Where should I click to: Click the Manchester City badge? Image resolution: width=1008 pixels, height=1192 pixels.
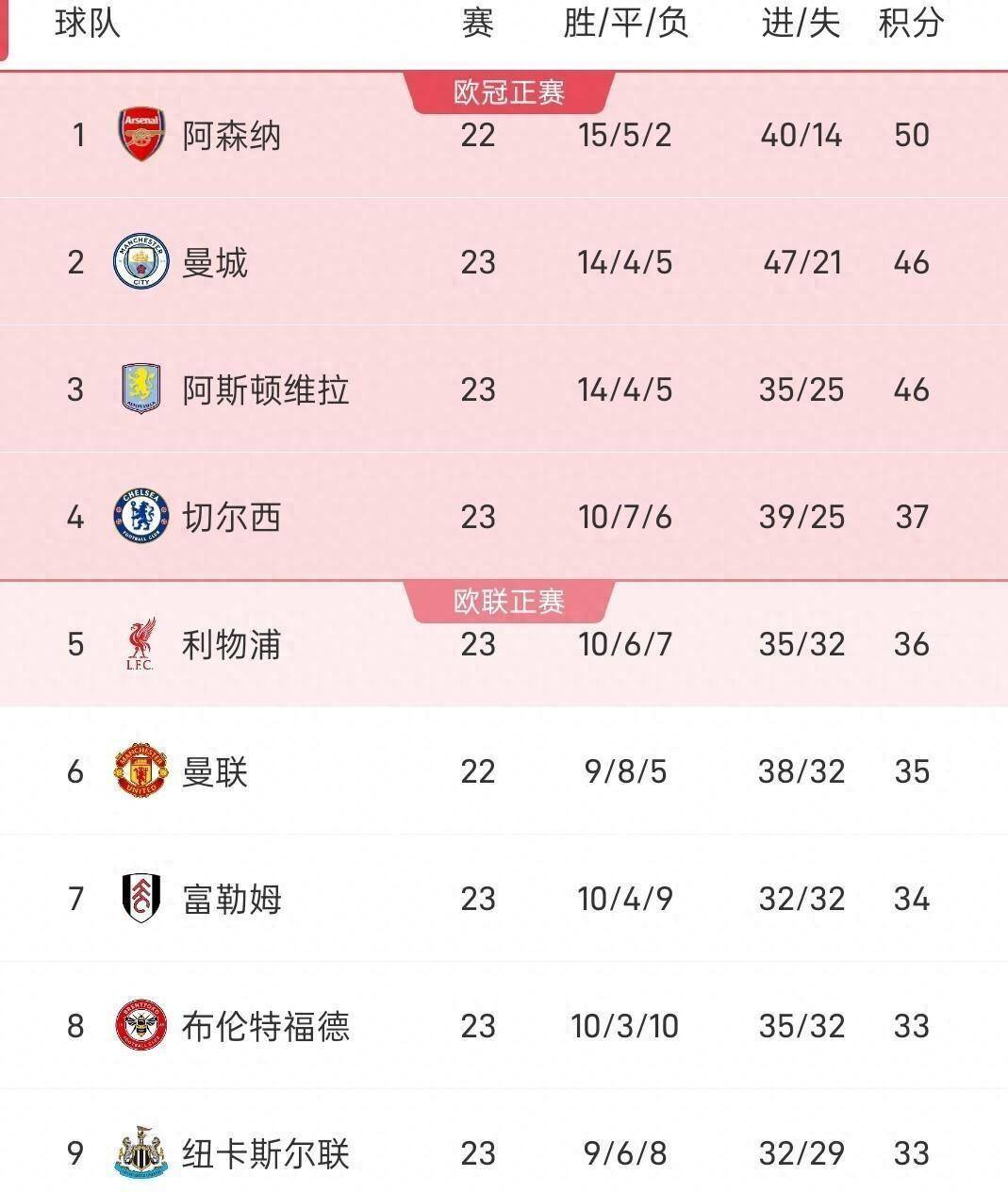point(141,262)
